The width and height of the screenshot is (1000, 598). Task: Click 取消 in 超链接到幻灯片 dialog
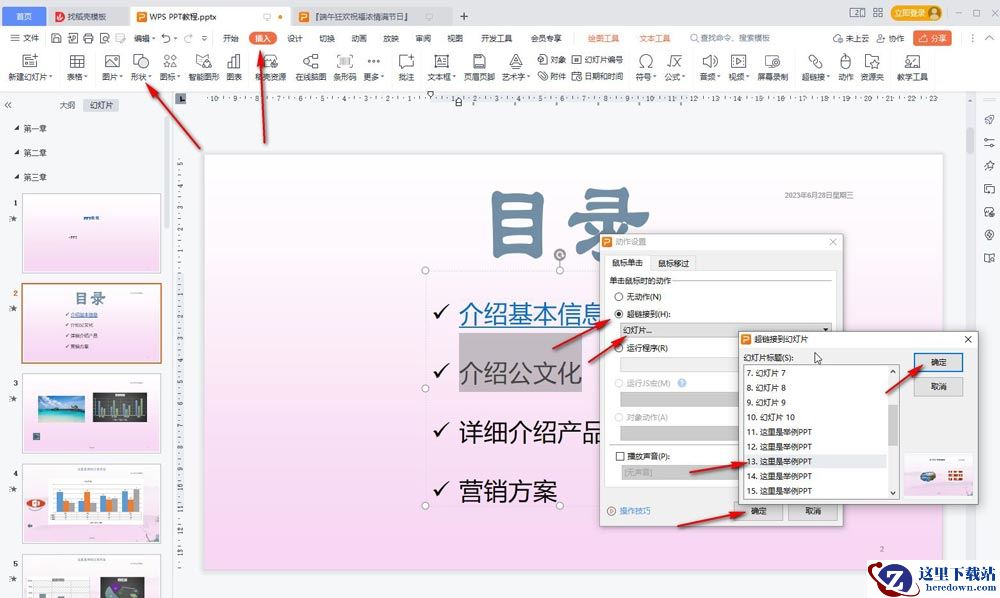(938, 386)
